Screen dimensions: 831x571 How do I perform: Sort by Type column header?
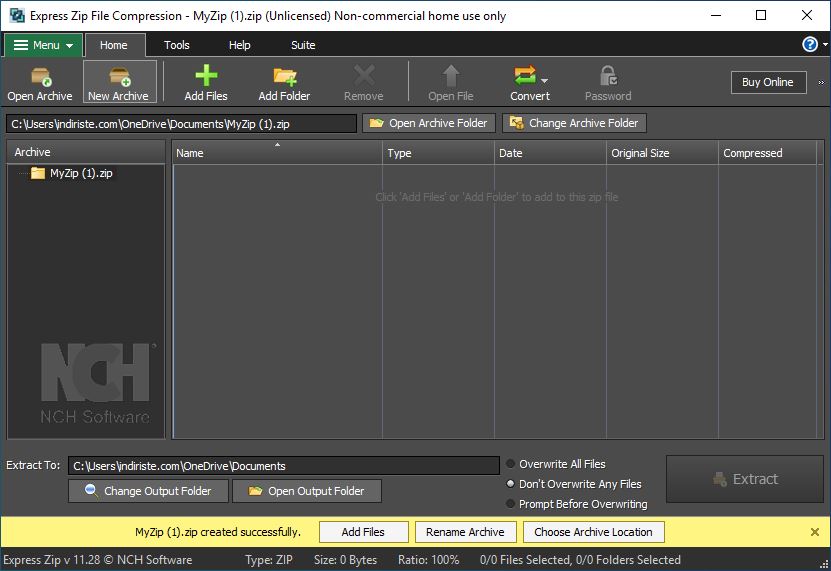click(438, 153)
